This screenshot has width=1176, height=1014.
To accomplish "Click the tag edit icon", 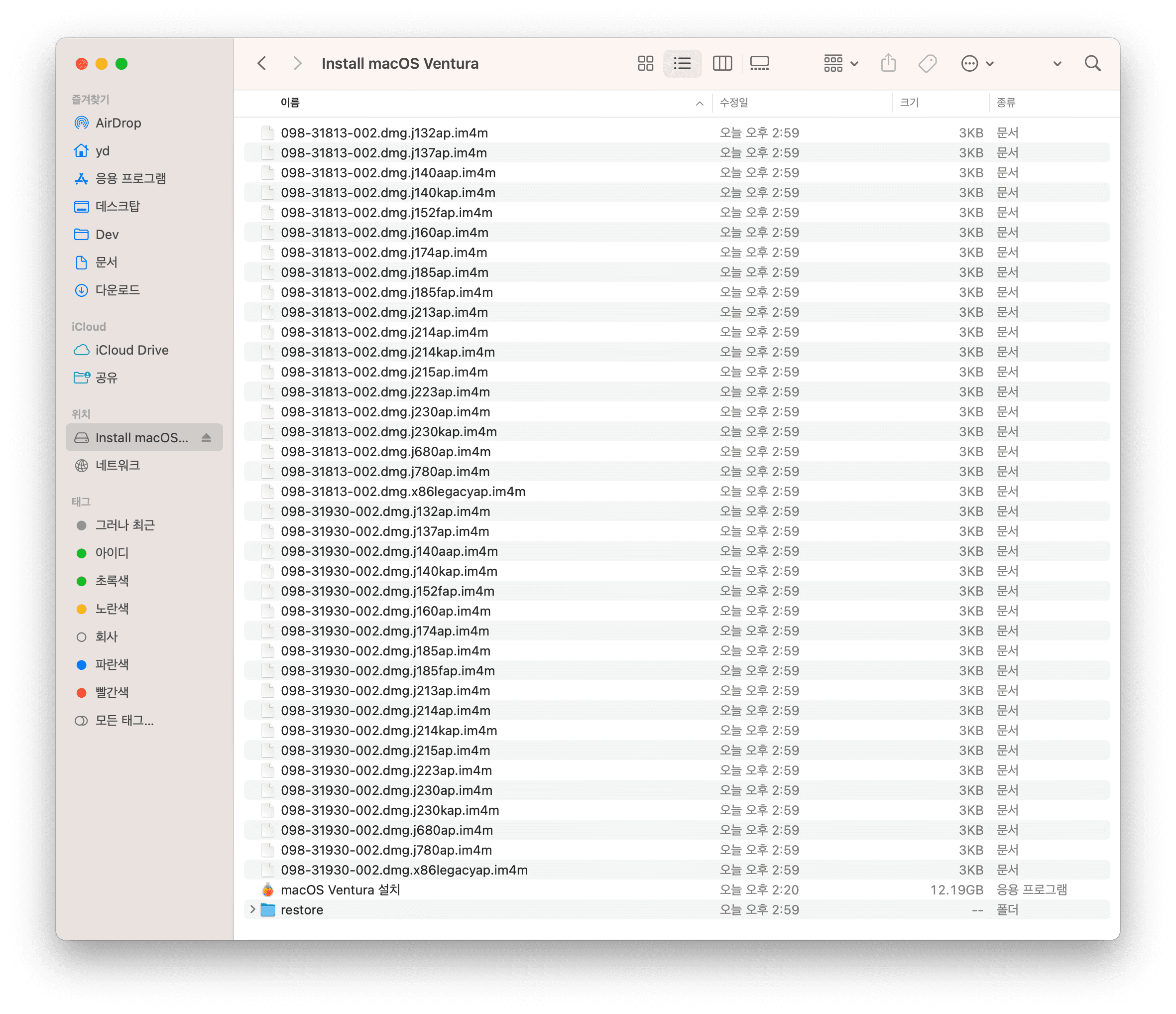I will point(927,63).
